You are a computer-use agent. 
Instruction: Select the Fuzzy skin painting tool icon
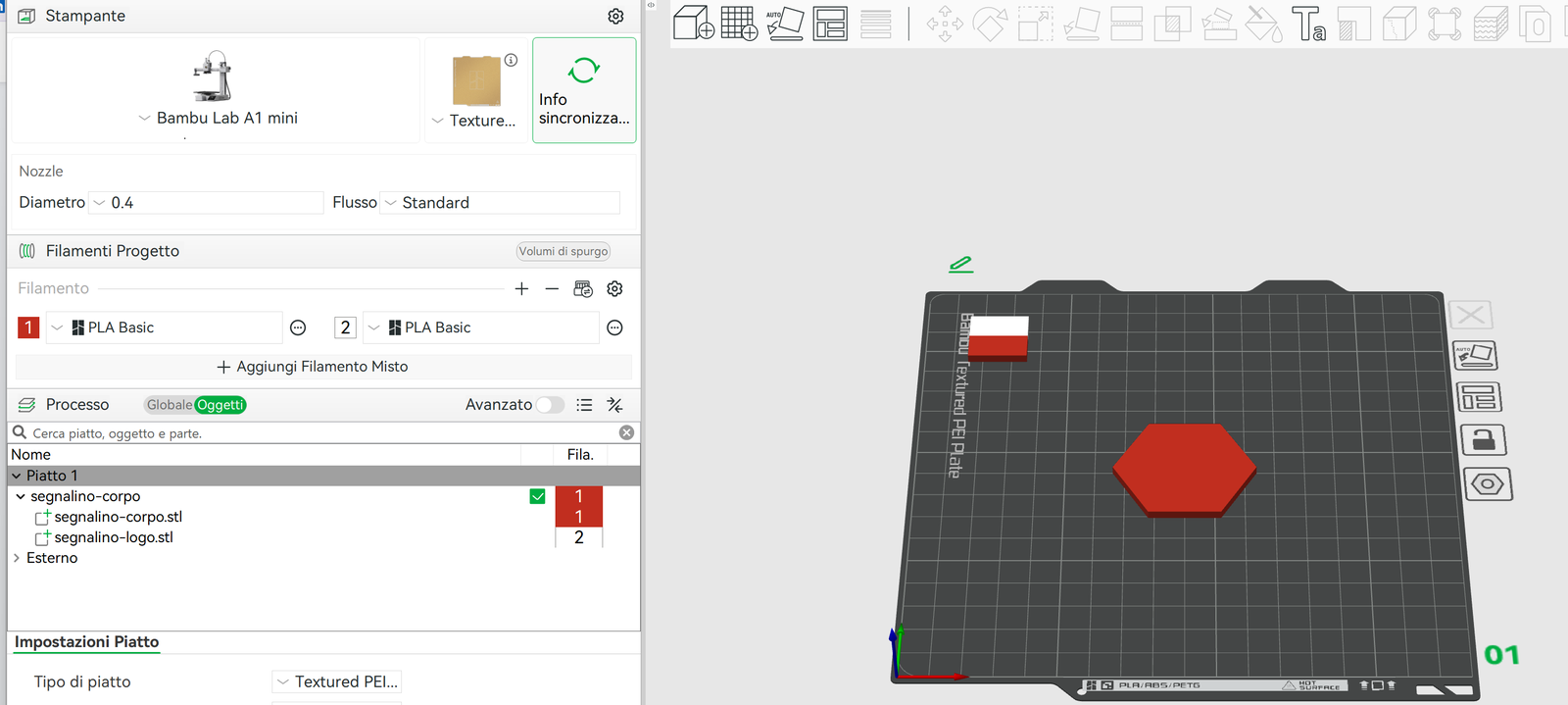click(x=1491, y=23)
